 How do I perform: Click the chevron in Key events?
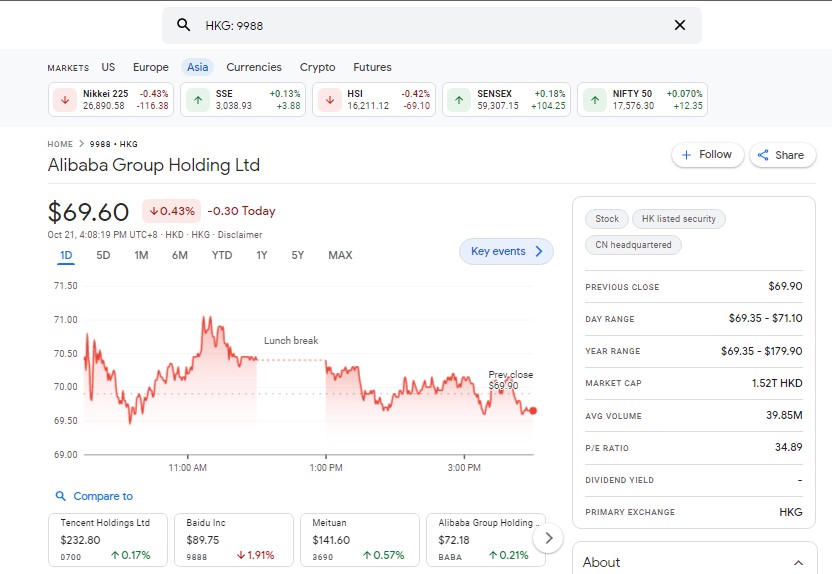click(x=539, y=251)
